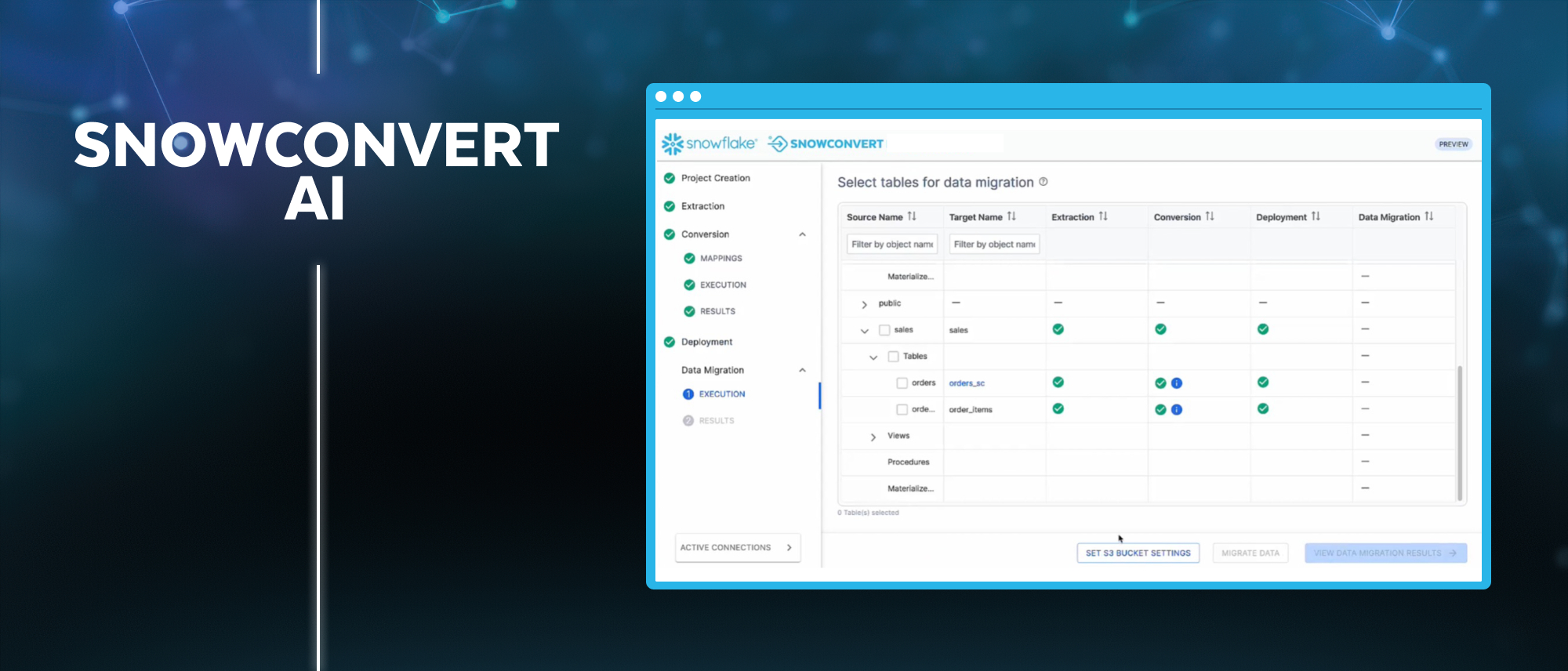Expand the public schema row
Screen dimensions: 1568x671
(x=864, y=304)
